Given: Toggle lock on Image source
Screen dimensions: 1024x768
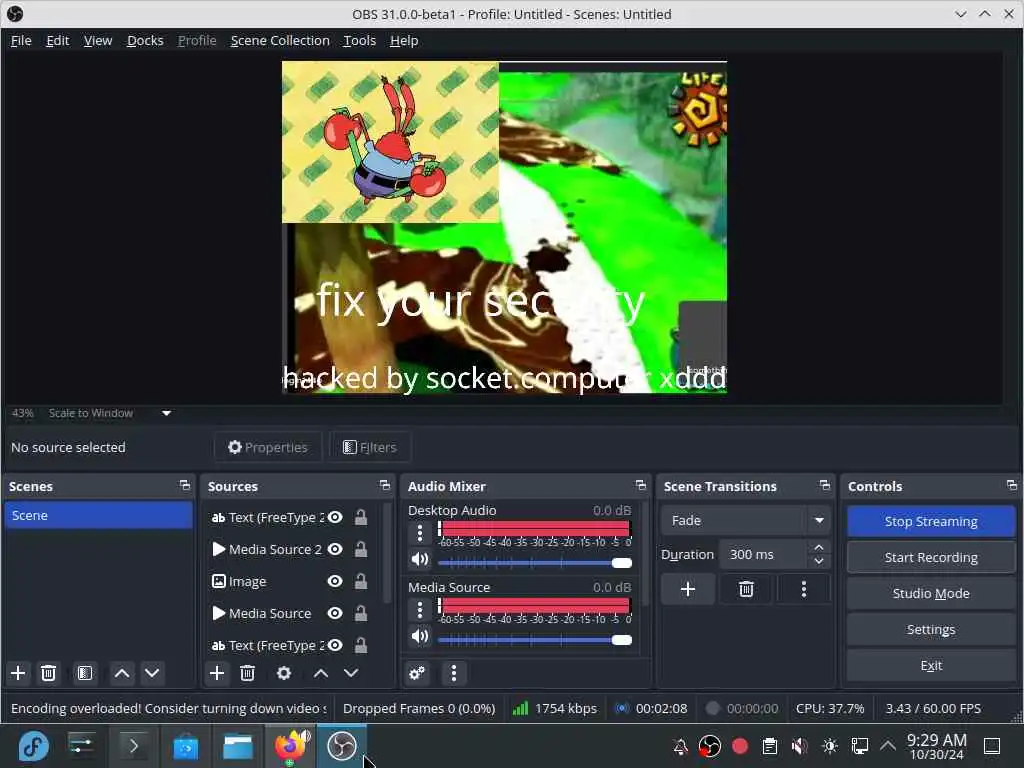Looking at the screenshot, I should coord(360,581).
